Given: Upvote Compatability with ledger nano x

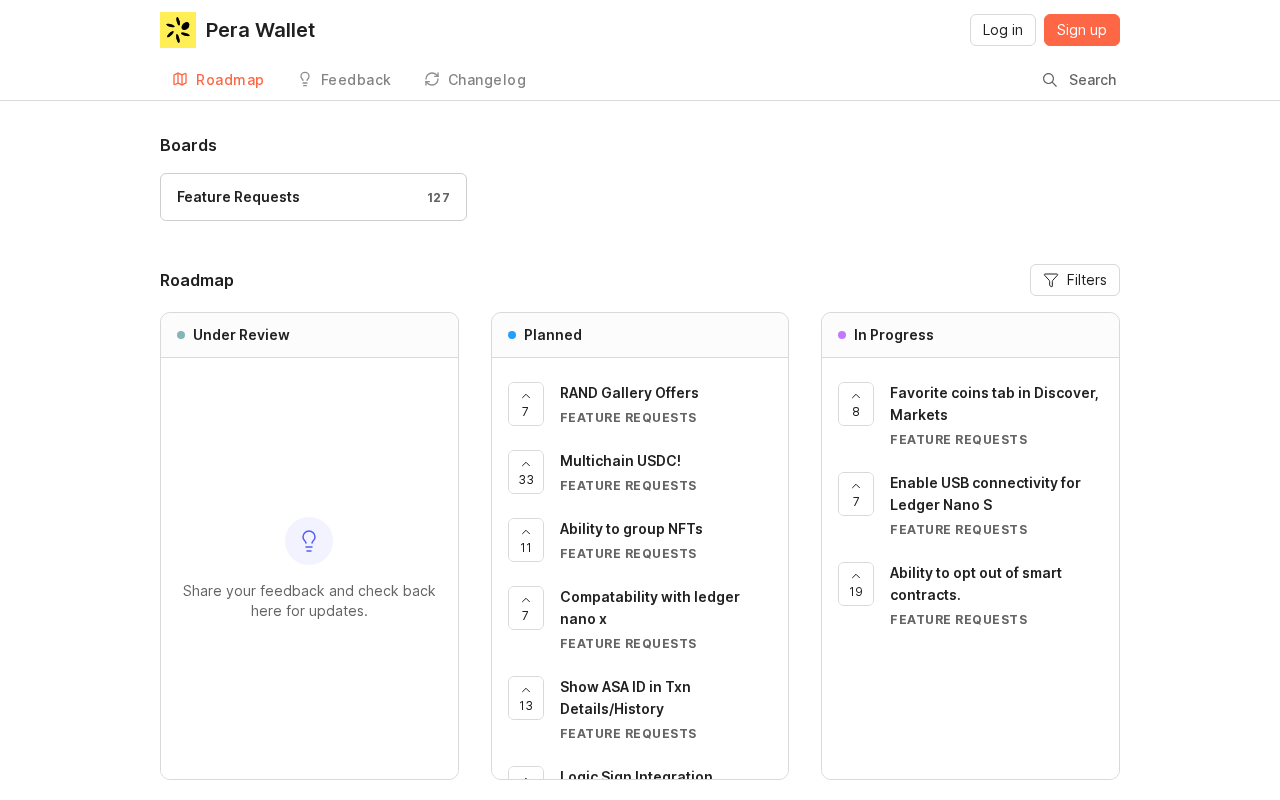Looking at the screenshot, I should click(x=526, y=608).
